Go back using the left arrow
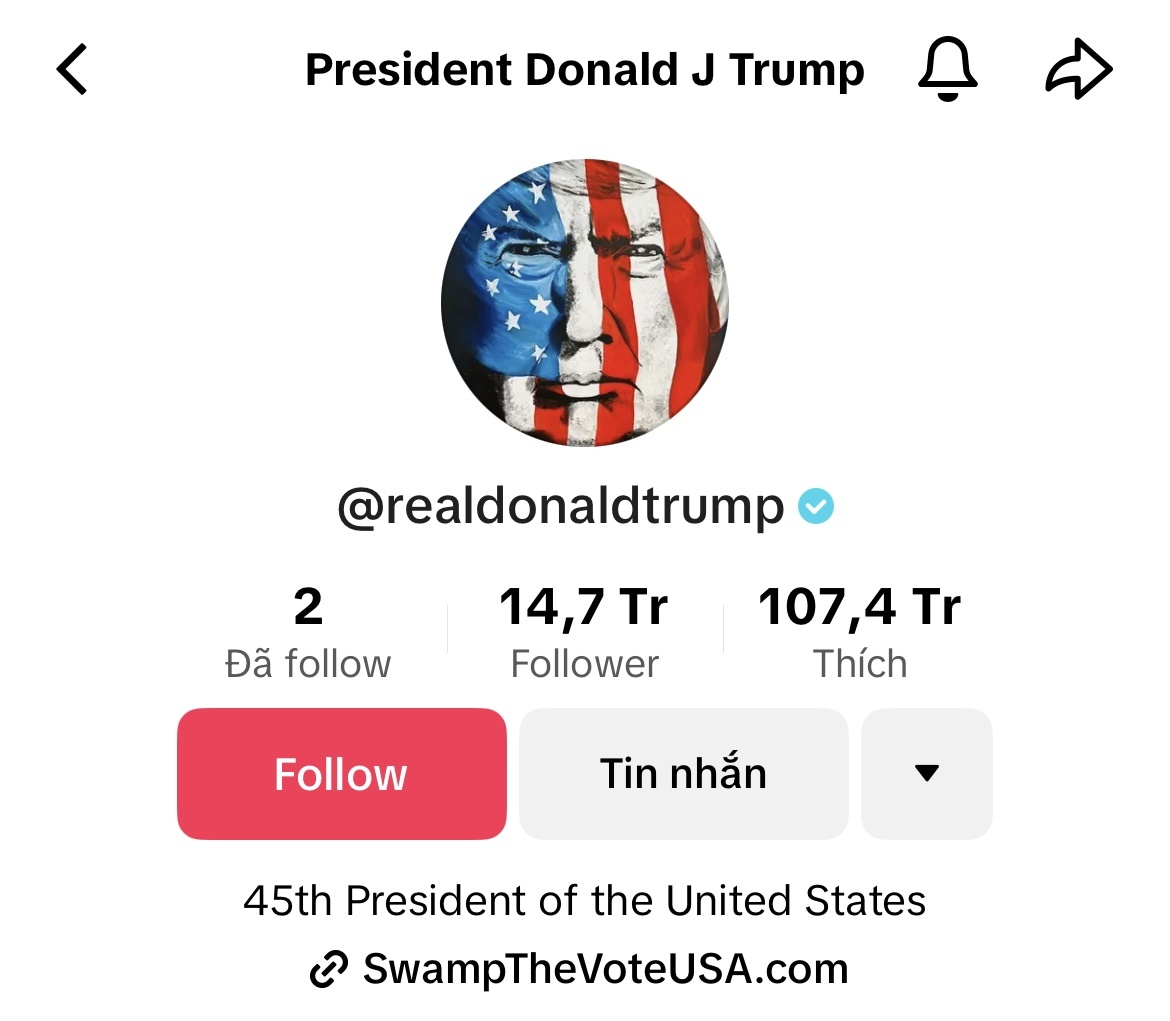Screen dimensions: 1170x1021 pos(72,70)
